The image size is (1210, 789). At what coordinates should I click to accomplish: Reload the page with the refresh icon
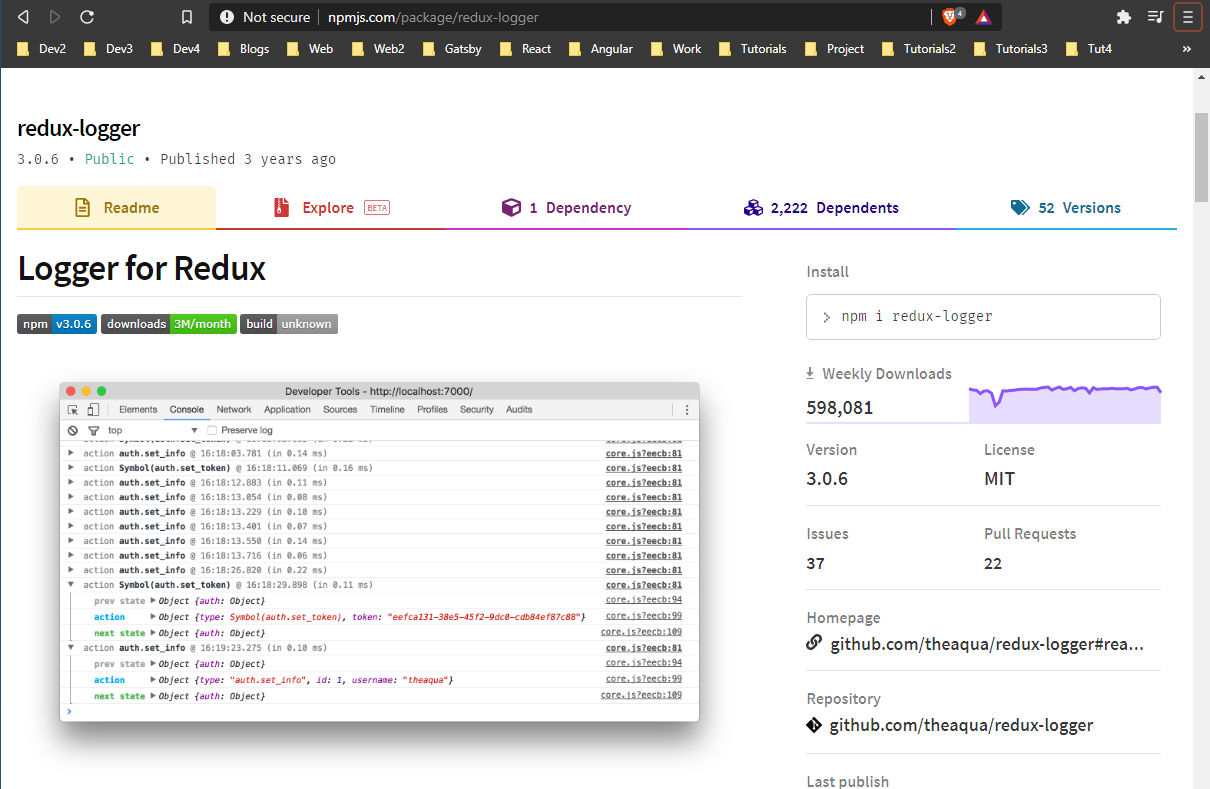87,17
